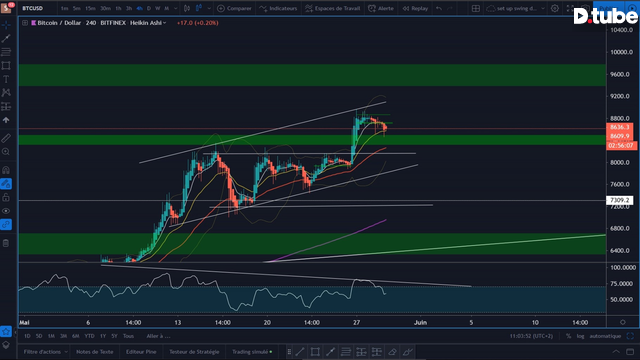Collapse the legend toggle next to Bitcoin / Dollar
640x360 pixels.
tap(25, 23)
